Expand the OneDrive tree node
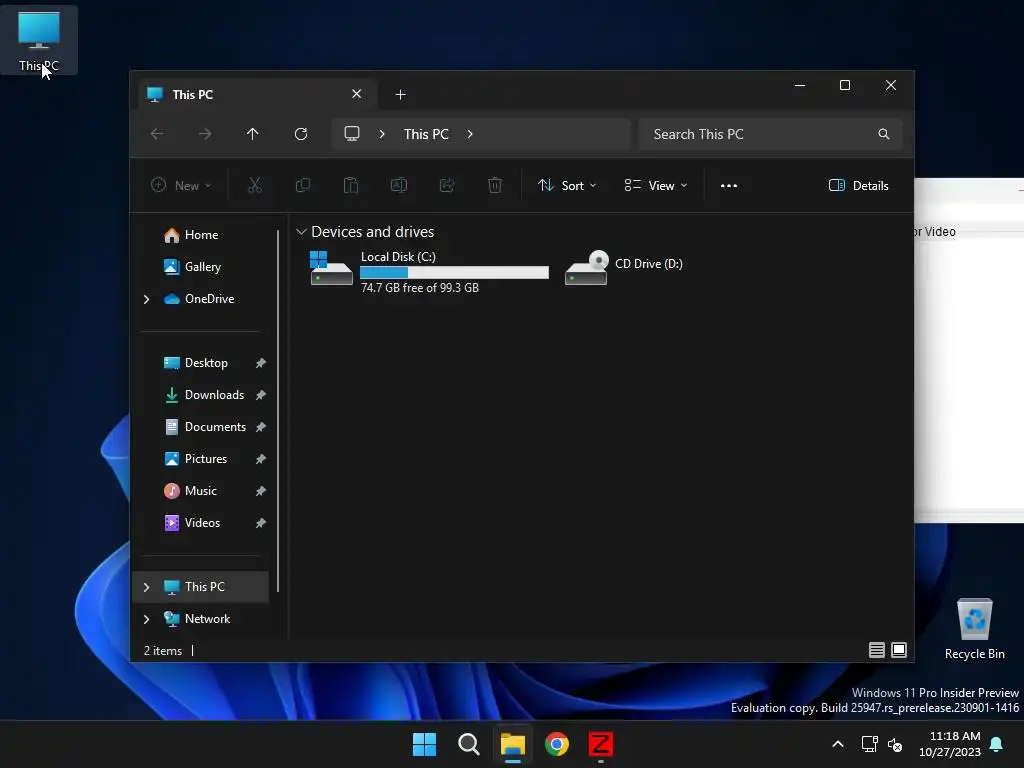The height and width of the screenshot is (768, 1024). (x=146, y=299)
